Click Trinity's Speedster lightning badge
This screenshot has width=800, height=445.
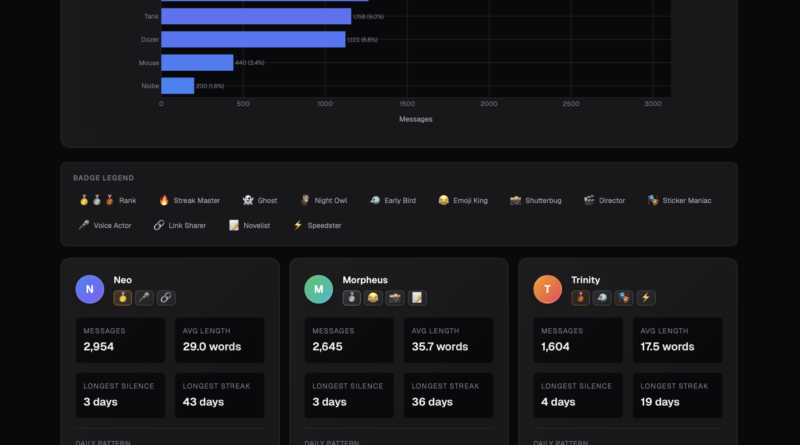click(x=644, y=297)
